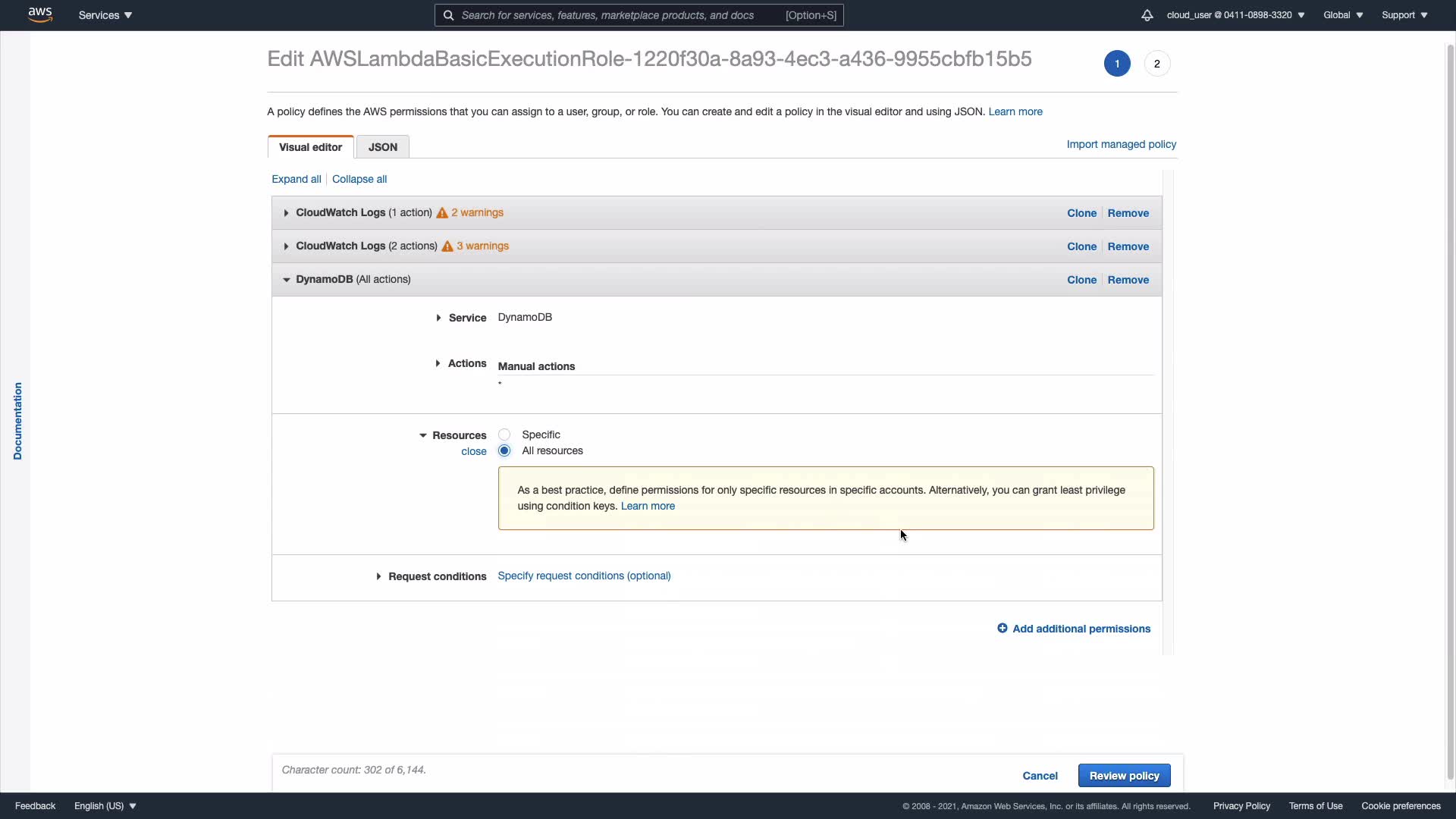
Task: Go to step 2 circle indicator
Action: pos(1156,64)
